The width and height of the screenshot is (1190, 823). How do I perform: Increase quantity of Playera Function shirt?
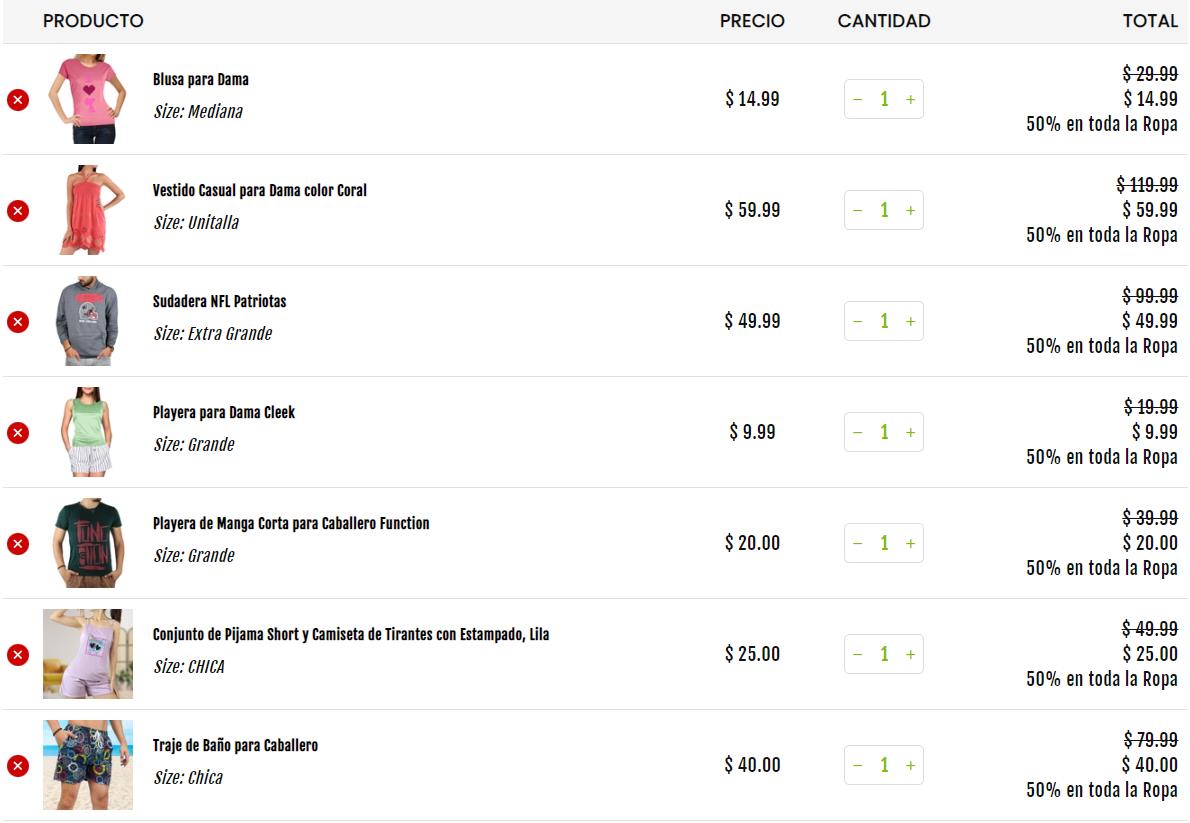pyautogui.click(x=910, y=543)
